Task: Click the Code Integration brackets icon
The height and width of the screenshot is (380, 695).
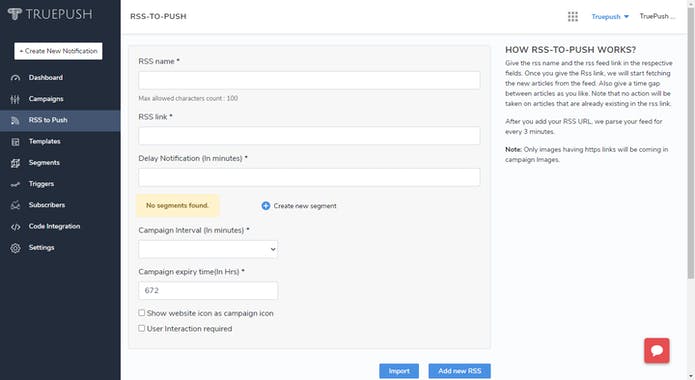Action: [15, 227]
